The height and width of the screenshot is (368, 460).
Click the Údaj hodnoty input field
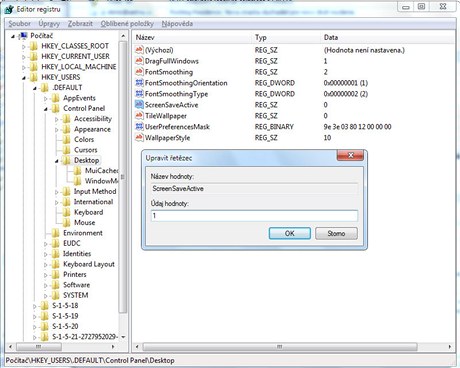click(254, 216)
